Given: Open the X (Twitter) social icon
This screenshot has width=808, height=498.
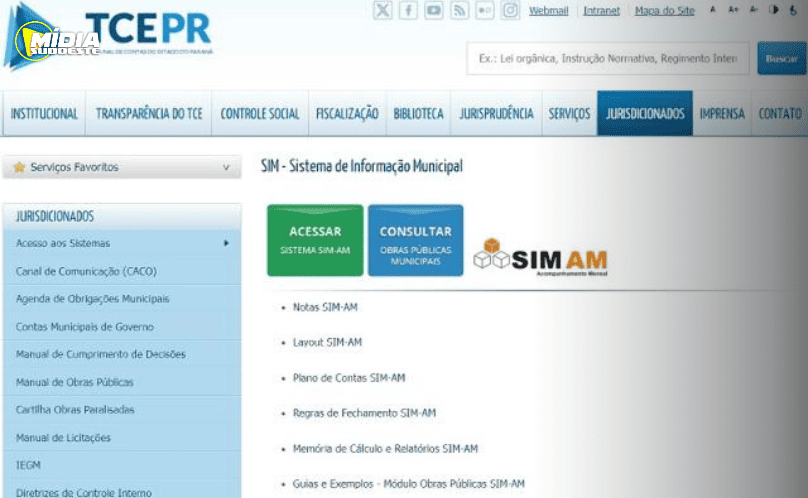Looking at the screenshot, I should click(x=382, y=10).
